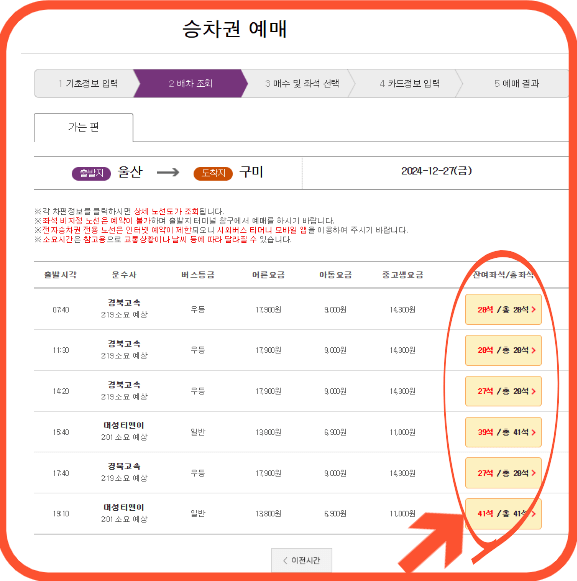Click 9,000원 child fare in 11:30 row
The width and height of the screenshot is (577, 581).
(335, 350)
